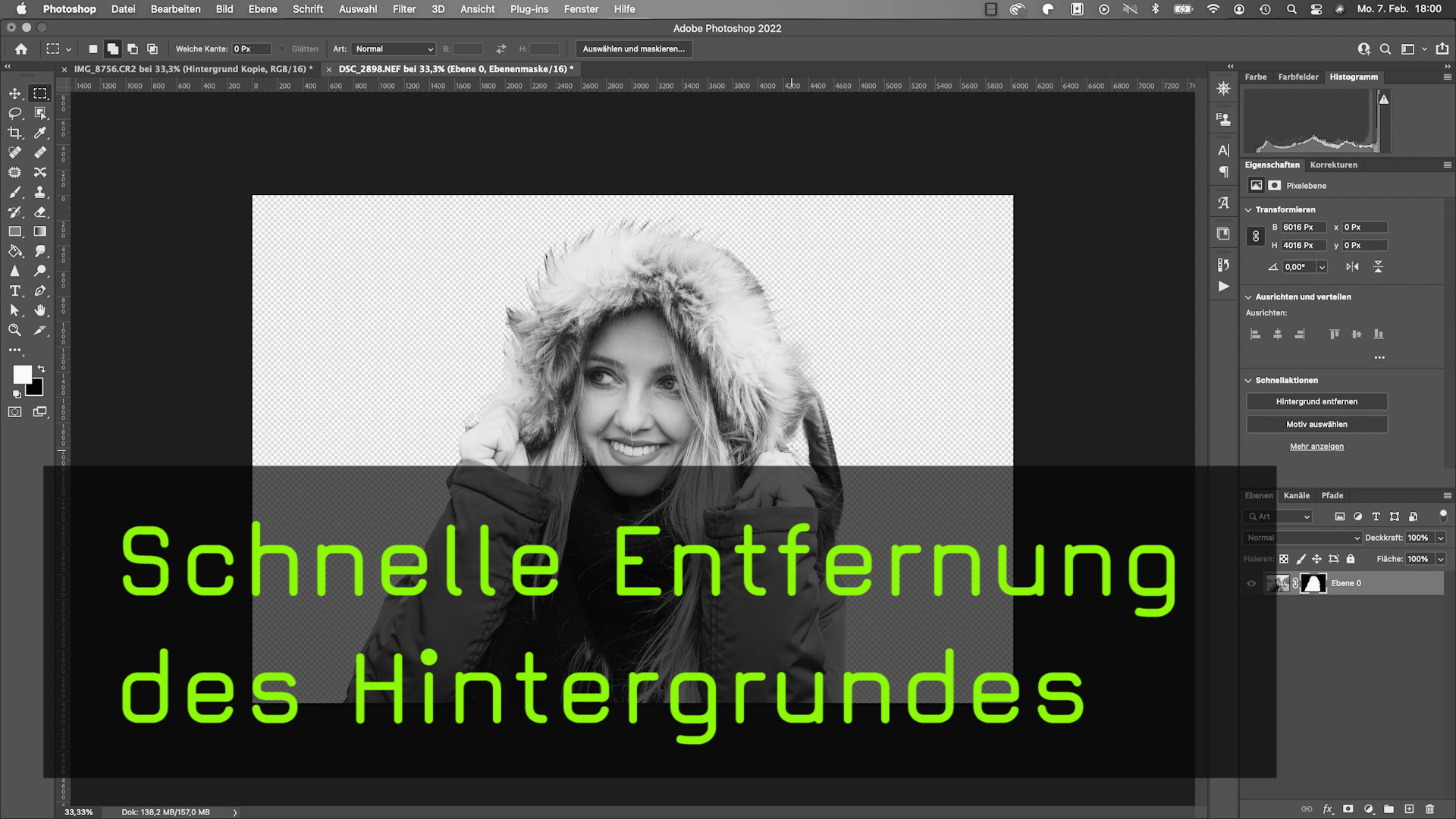Collapse the Transformieren section in Eigenschaften

click(1248, 209)
